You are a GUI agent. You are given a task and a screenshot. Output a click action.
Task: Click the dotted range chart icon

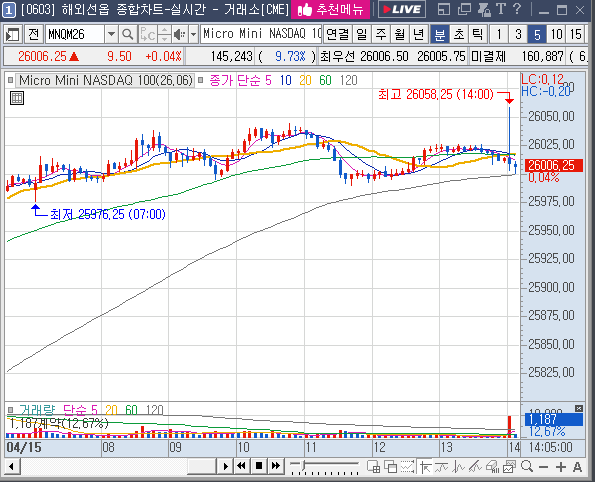pos(407,466)
